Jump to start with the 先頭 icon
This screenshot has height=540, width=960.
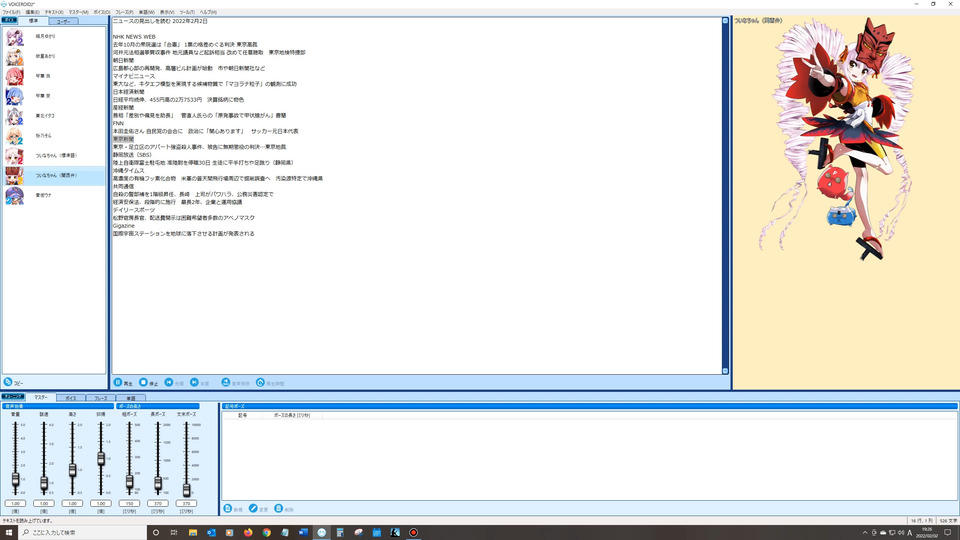pos(169,382)
